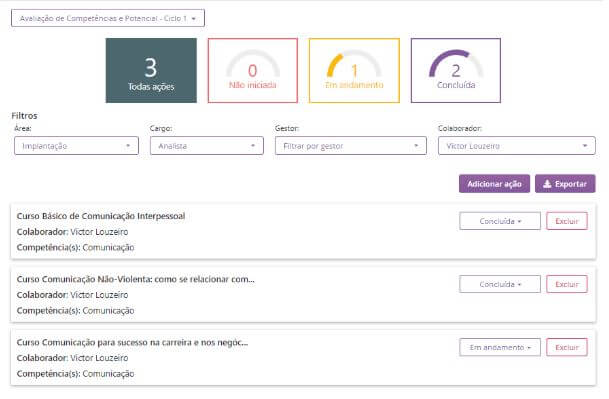Open the Filtrar por gestor dropdown
Viewport: 609px width, 399px height.
[351, 146]
